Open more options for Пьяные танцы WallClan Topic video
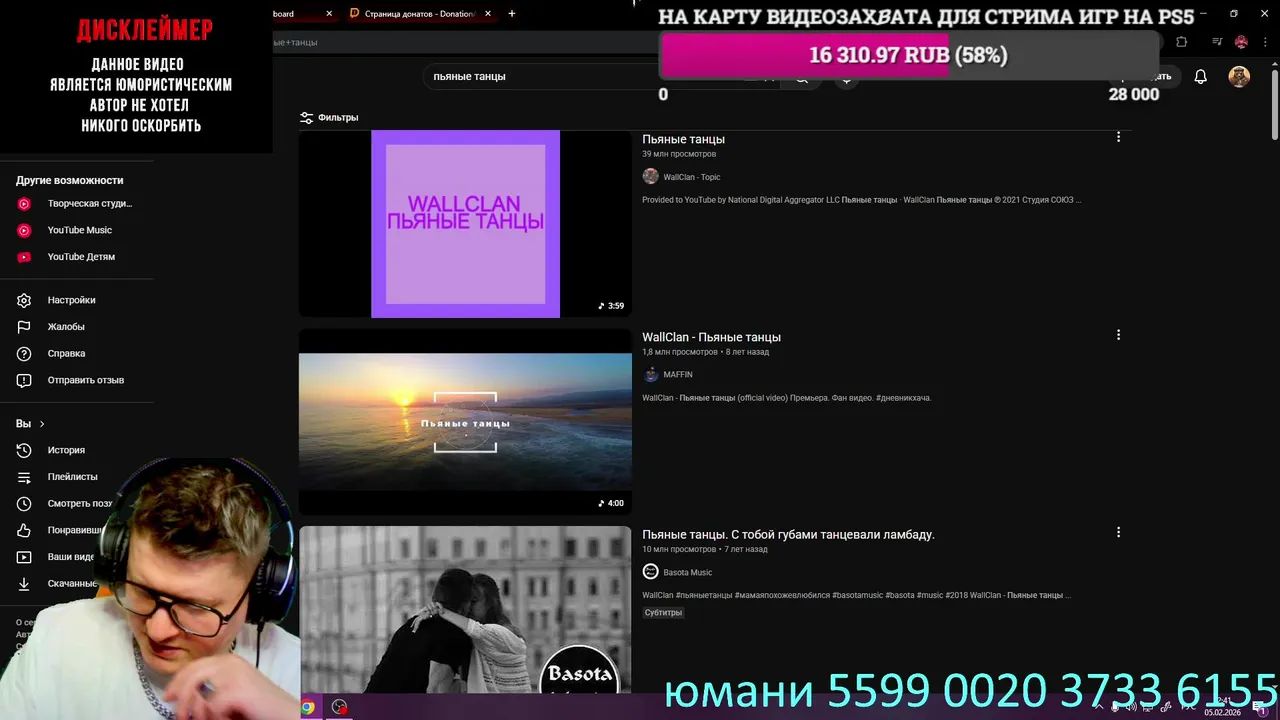Viewport: 1280px width, 720px height. point(1118,137)
